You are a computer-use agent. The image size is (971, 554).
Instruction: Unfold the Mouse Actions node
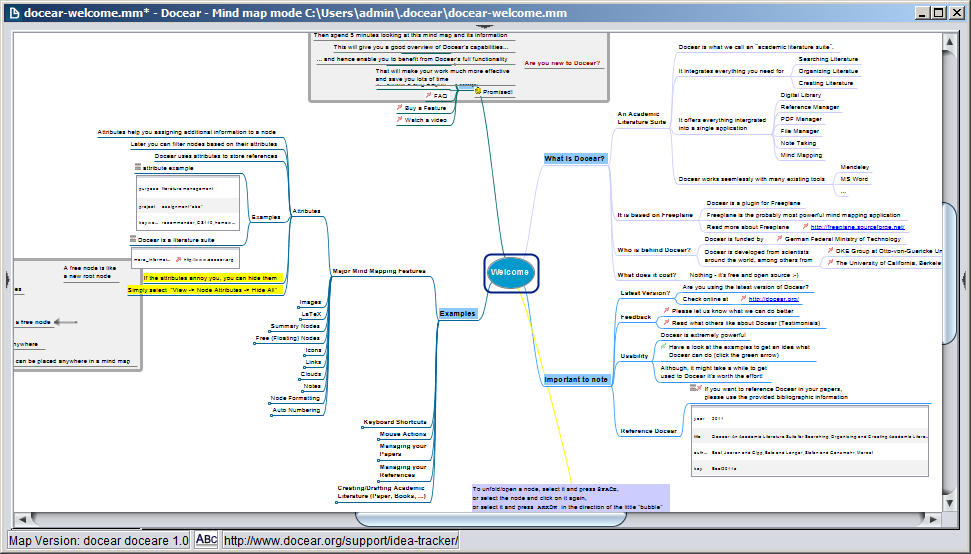378,439
